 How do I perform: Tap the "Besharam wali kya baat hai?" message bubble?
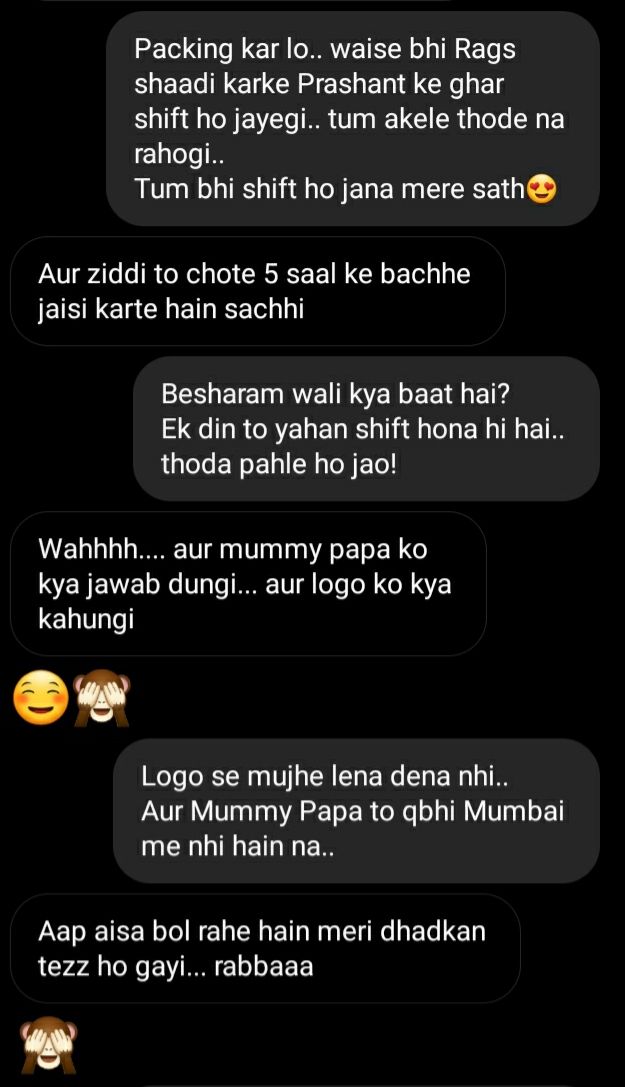tap(367, 429)
